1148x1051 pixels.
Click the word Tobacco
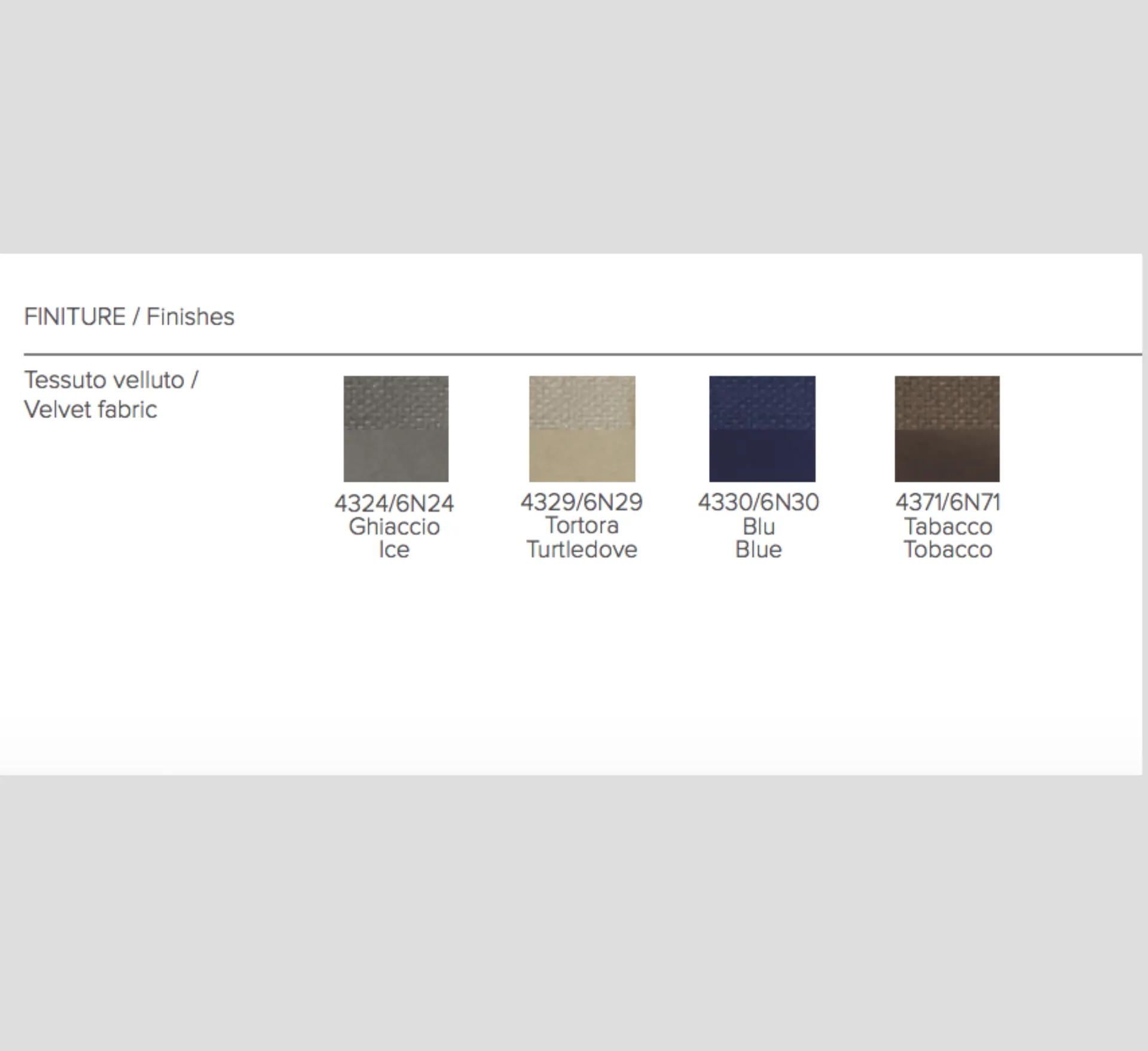[x=948, y=549]
